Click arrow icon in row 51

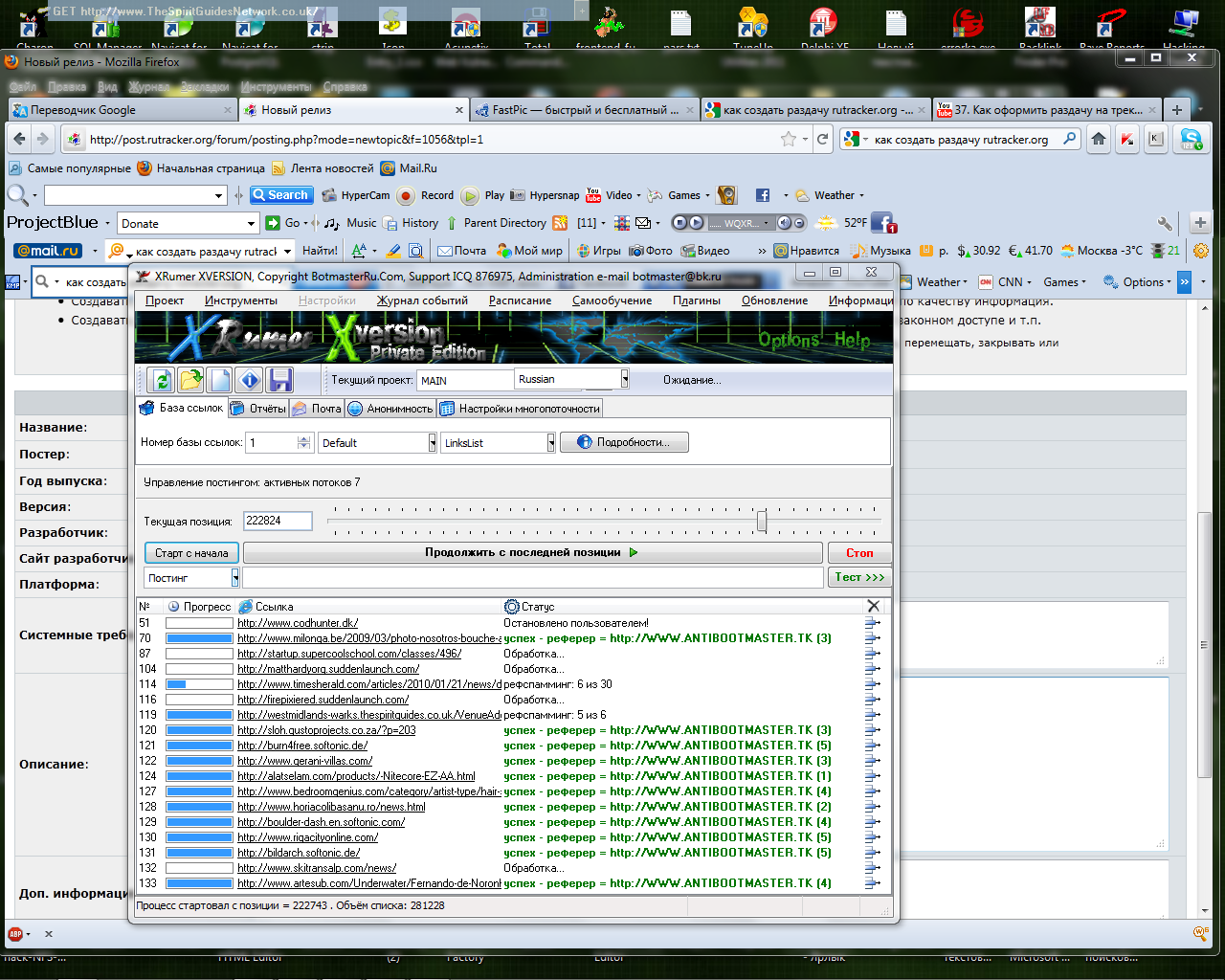[x=872, y=623]
